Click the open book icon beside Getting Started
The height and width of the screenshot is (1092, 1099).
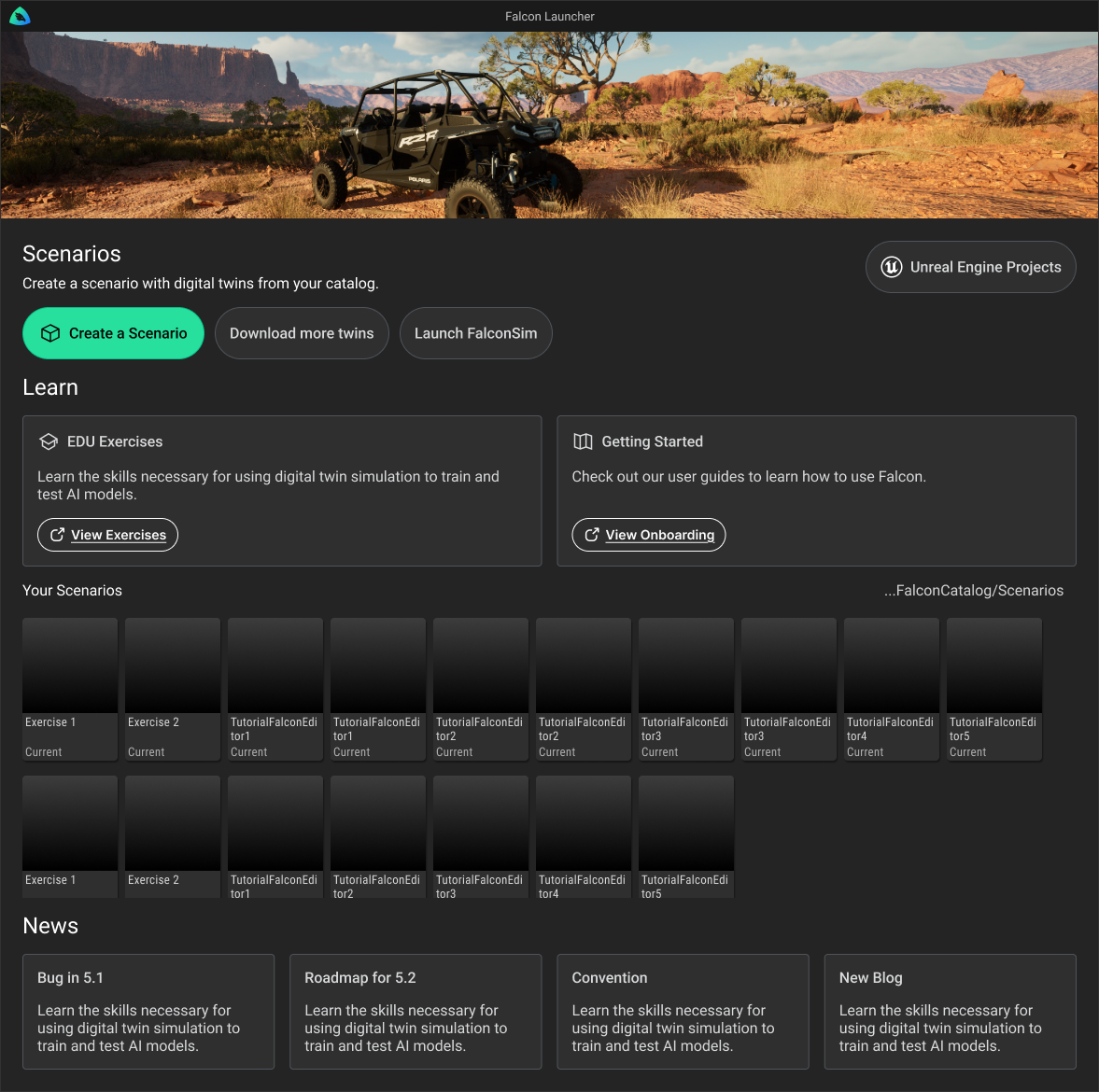(x=585, y=441)
